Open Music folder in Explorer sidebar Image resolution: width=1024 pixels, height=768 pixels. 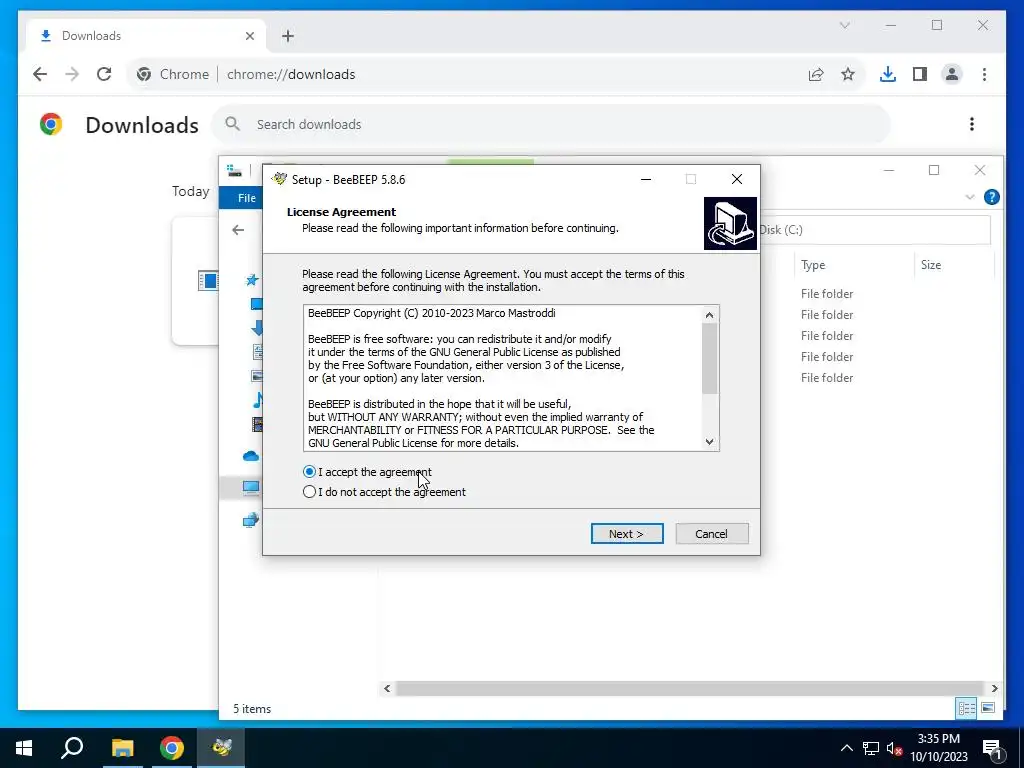tap(257, 400)
